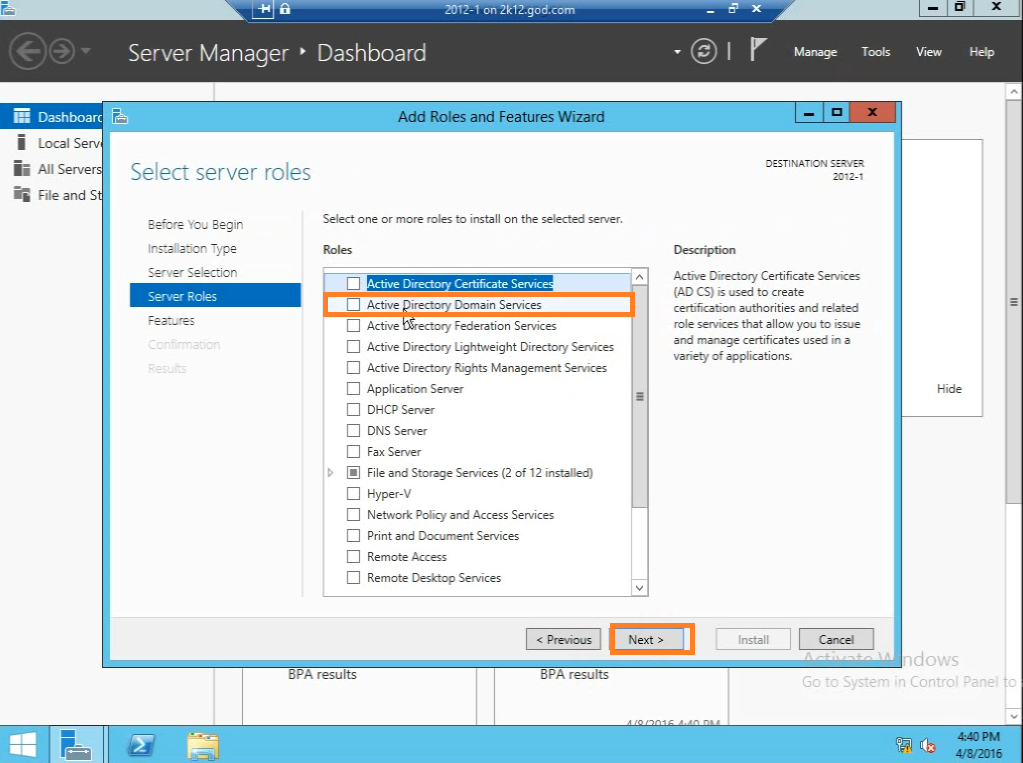Check Active Directory Lightweight Directory Services
Viewport: 1023px width, 763px height.
coord(354,347)
